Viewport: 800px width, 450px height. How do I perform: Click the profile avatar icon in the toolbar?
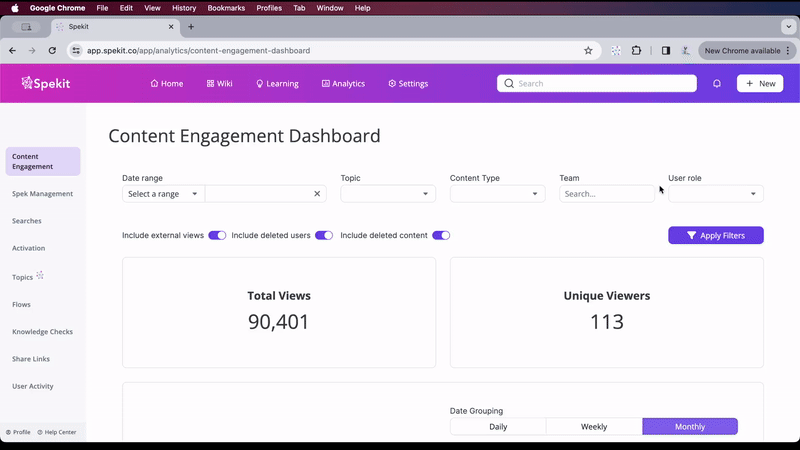(686, 51)
